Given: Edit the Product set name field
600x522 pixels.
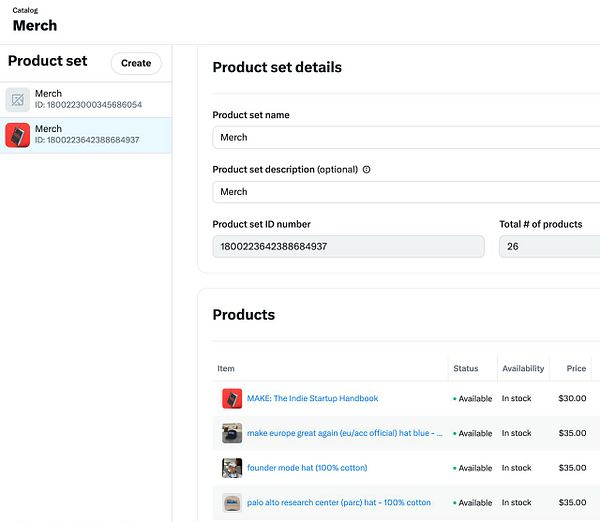Looking at the screenshot, I should pos(405,138).
